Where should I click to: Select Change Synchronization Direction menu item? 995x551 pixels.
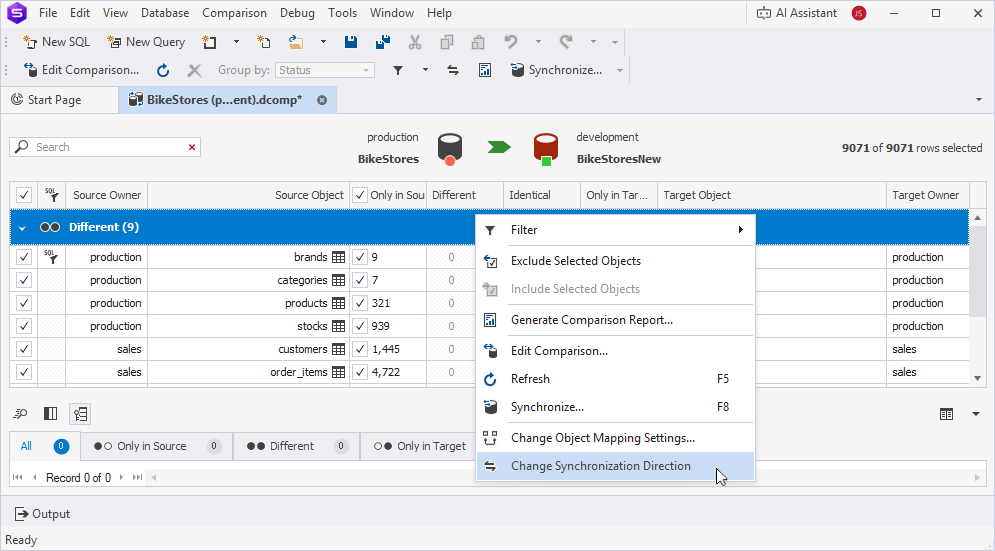(600, 466)
